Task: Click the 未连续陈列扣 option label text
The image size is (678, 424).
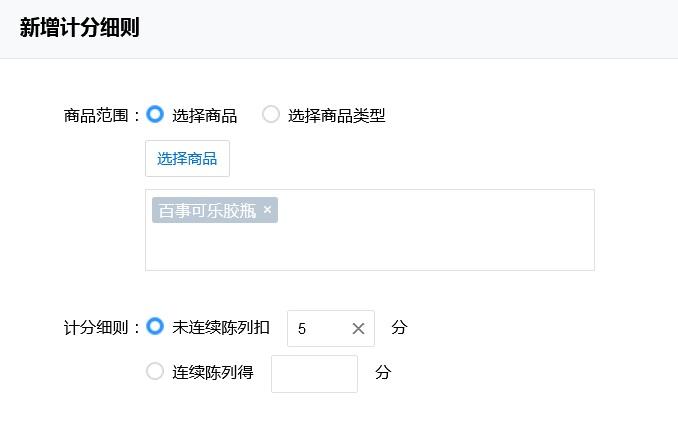Action: 221,327
